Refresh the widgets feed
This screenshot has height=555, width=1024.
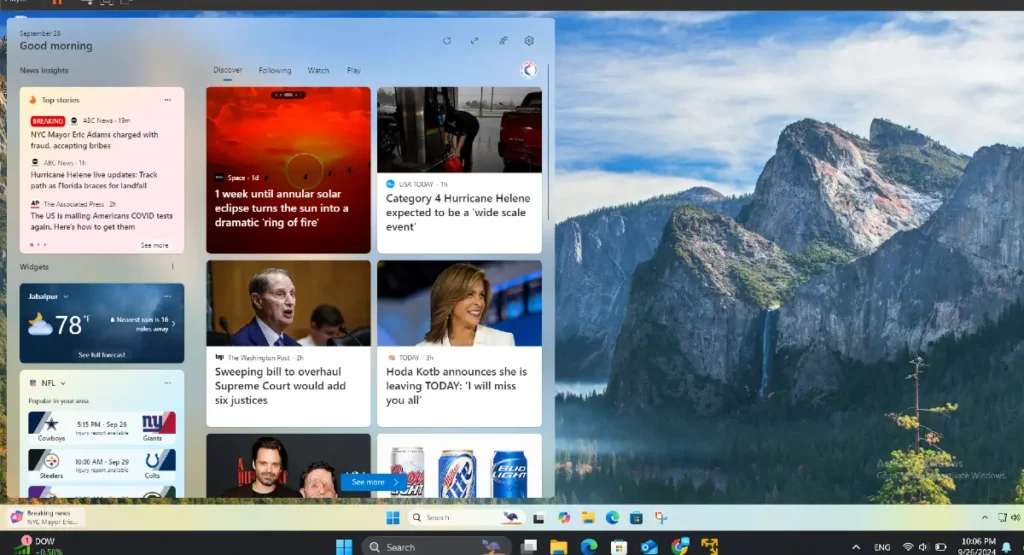(447, 40)
